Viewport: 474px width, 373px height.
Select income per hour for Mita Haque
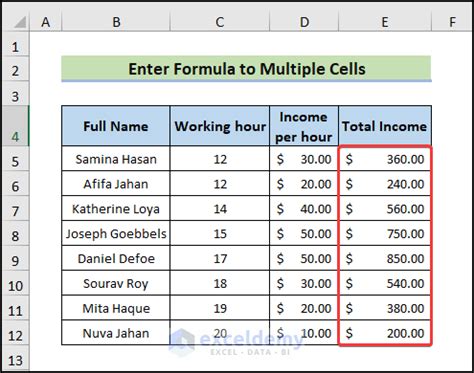(x=304, y=308)
